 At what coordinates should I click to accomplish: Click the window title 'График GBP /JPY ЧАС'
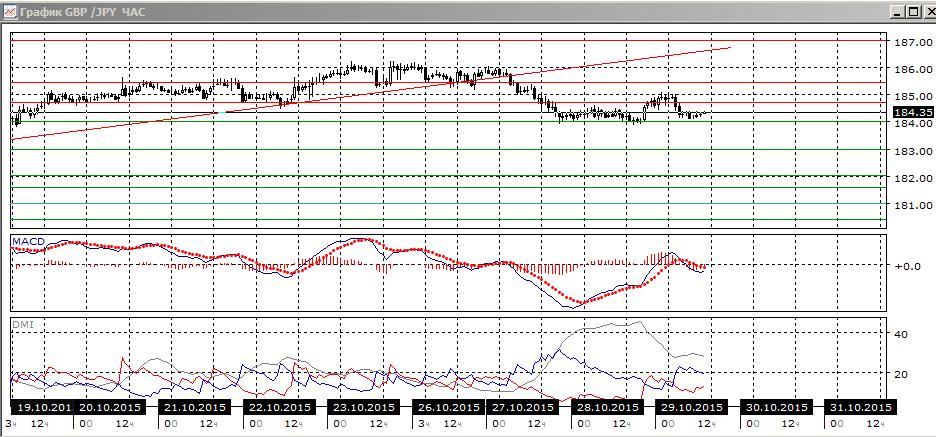point(82,11)
